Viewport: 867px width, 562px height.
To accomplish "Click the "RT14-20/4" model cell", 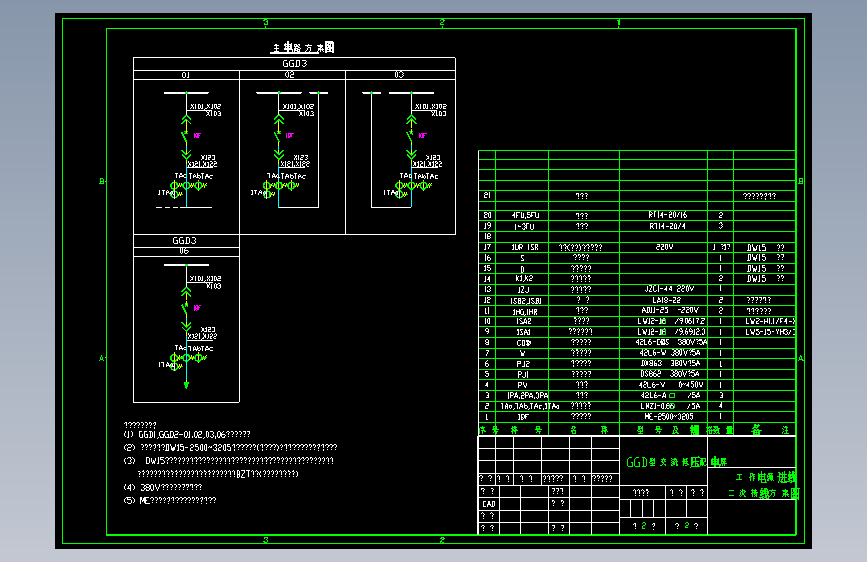I will pos(667,226).
